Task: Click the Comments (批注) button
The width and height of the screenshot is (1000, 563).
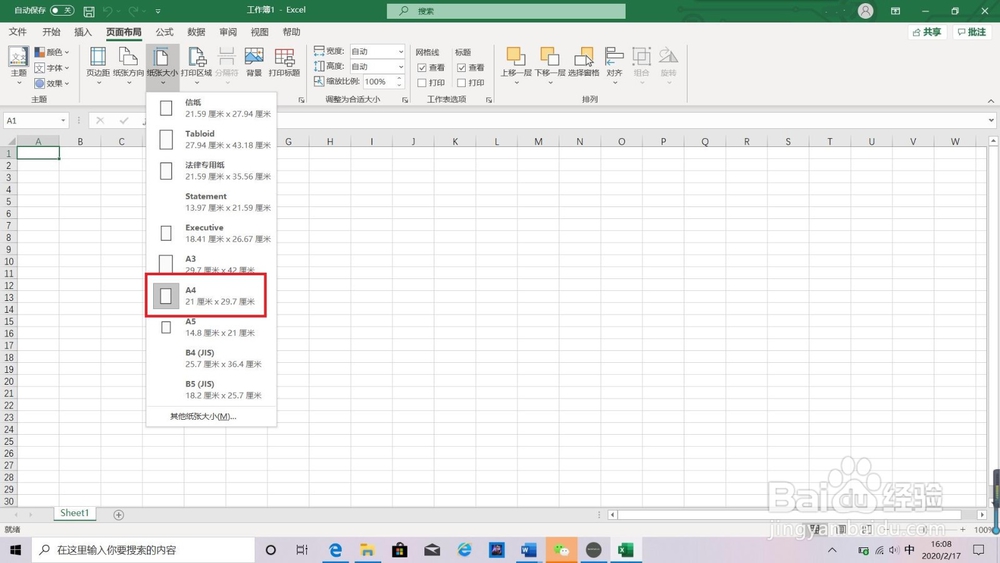Action: 972,32
